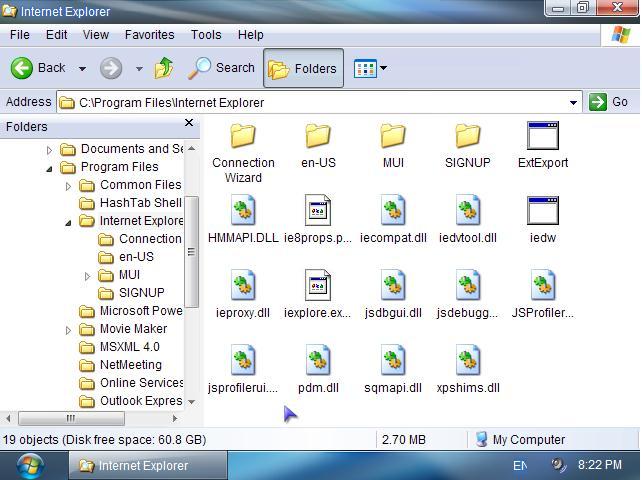
Task: Select the sqmapi.dll file icon
Action: 393,360
